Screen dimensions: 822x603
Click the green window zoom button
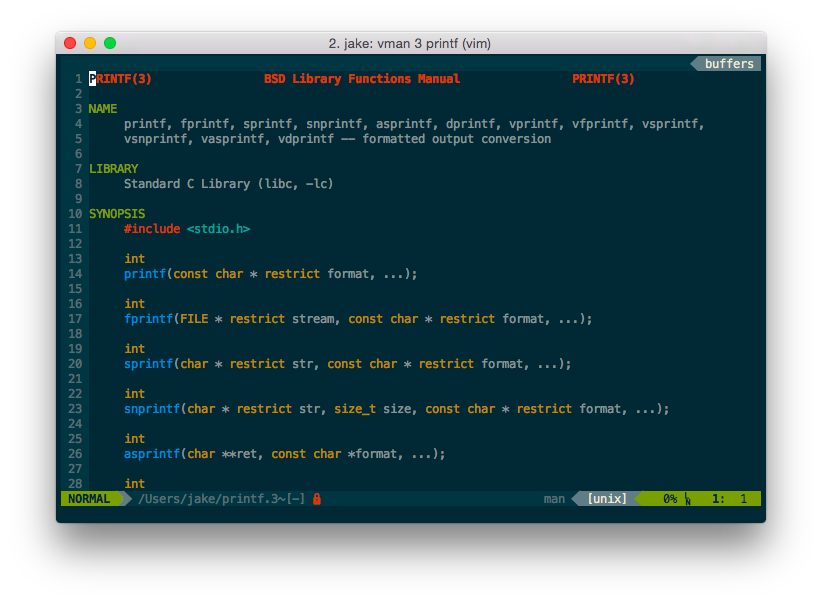click(x=110, y=43)
